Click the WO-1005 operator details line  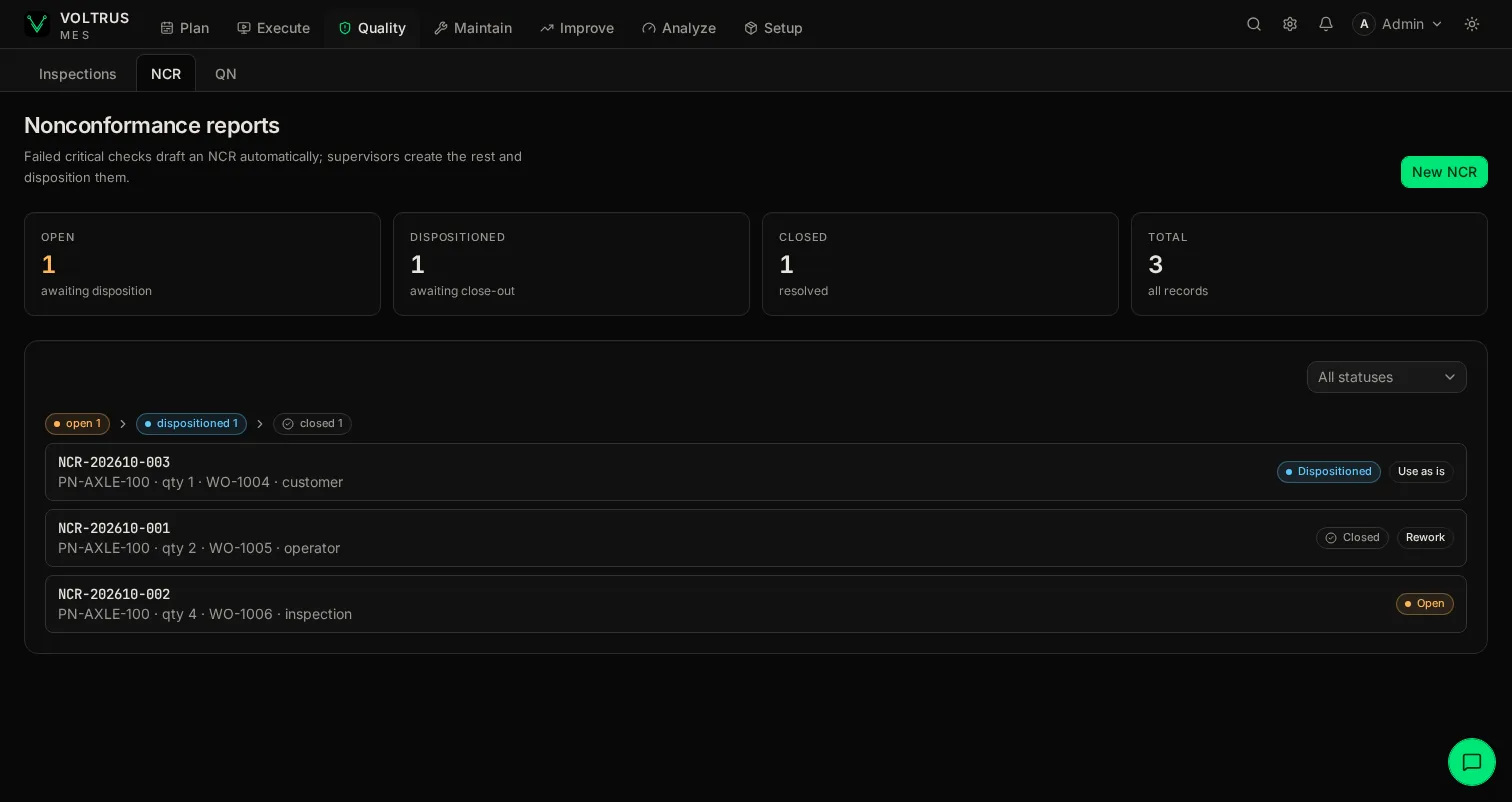[199, 548]
